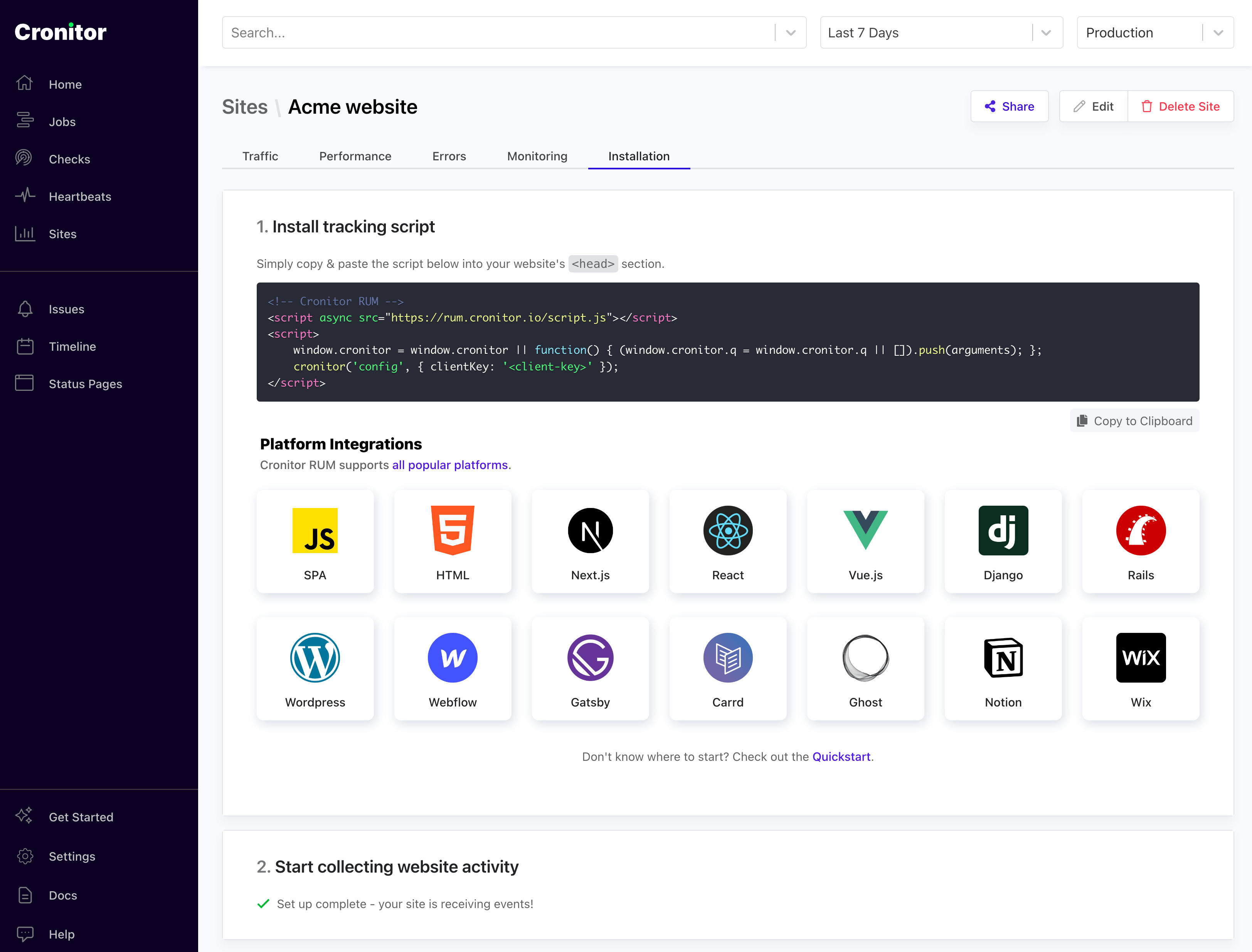
Task: Open the Help chat icon
Action: click(24, 934)
